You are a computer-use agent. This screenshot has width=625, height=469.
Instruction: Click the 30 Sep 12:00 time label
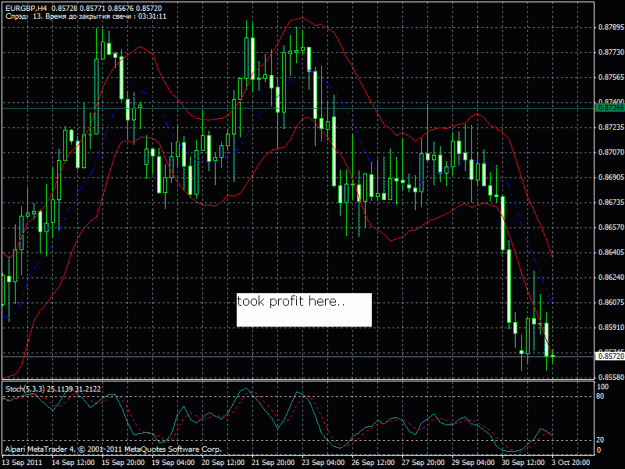523,463
